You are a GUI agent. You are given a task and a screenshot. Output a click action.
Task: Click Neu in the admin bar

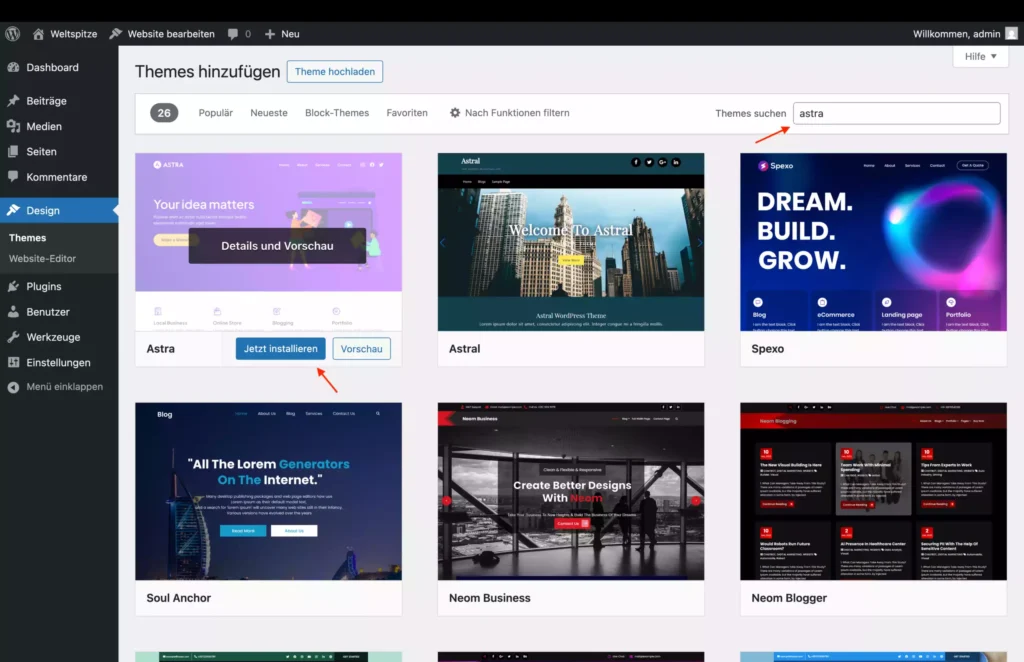pyautogui.click(x=290, y=34)
